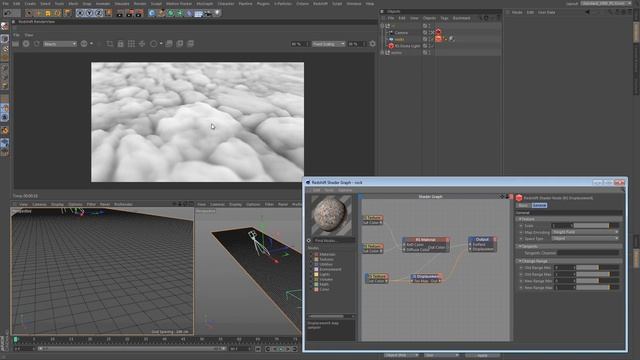Open RenderView settings gear icon
The height and width of the screenshot is (360, 640).
(372, 44)
